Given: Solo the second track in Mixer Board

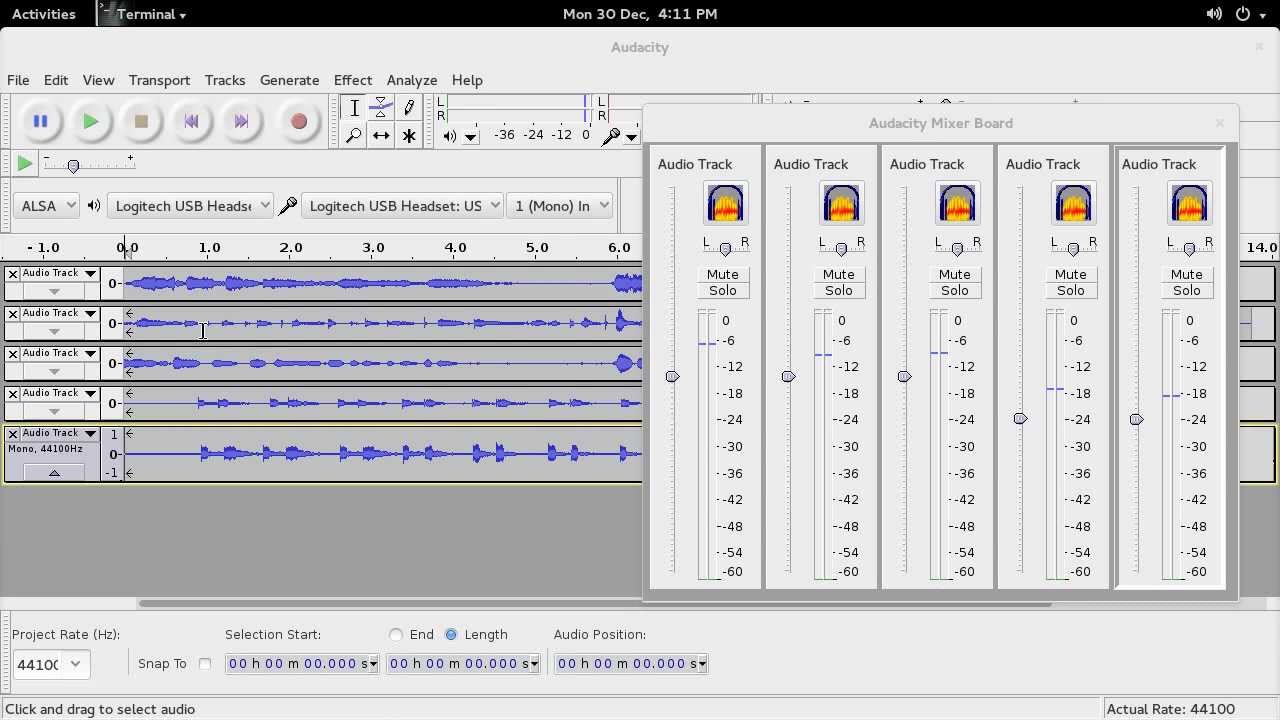Looking at the screenshot, I should tap(839, 290).
